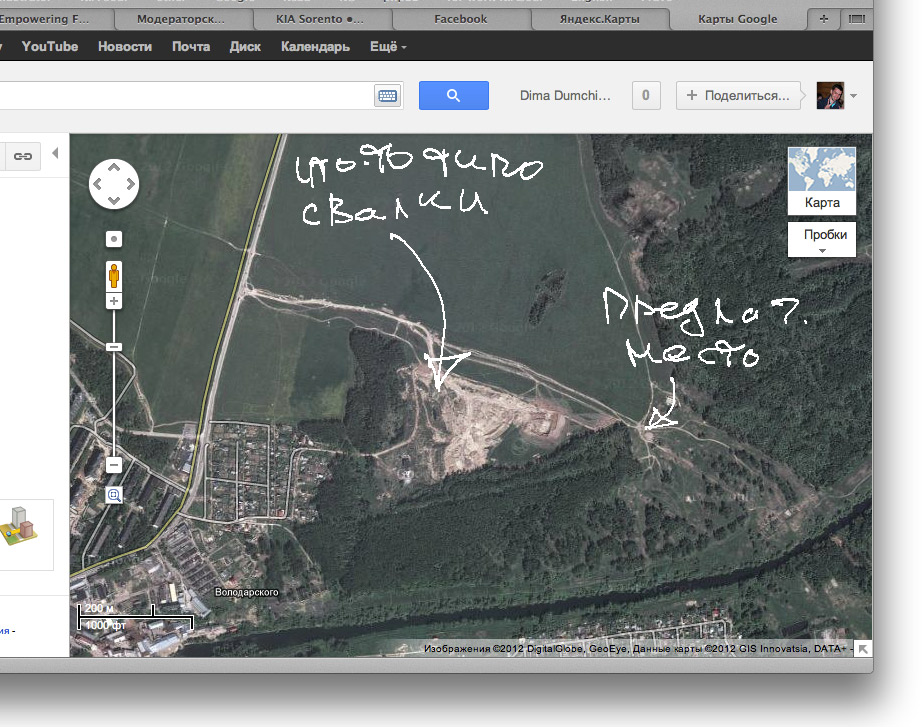Pick up the Street View pegman
922x727 pixels.
click(114, 275)
